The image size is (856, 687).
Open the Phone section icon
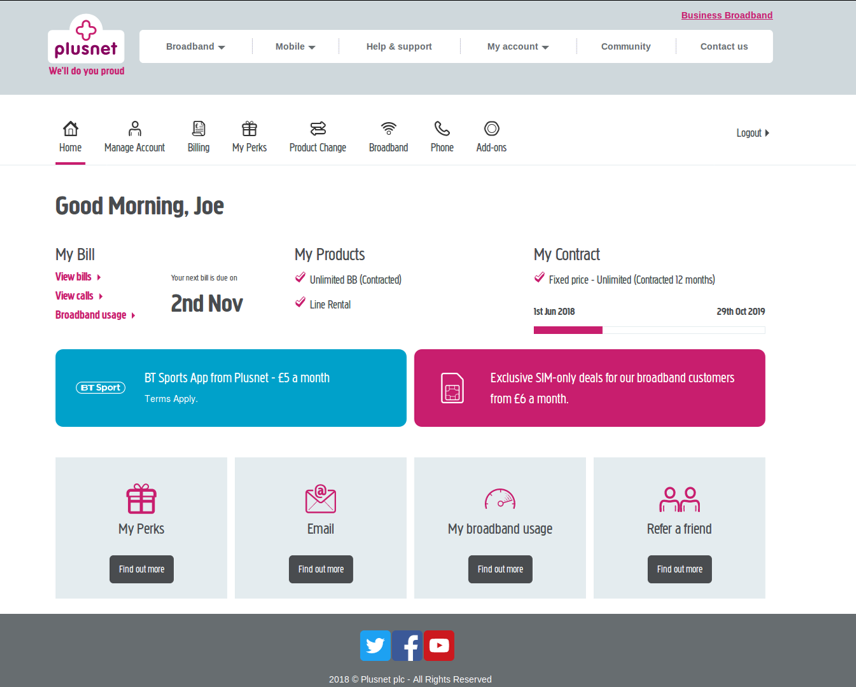[441, 129]
